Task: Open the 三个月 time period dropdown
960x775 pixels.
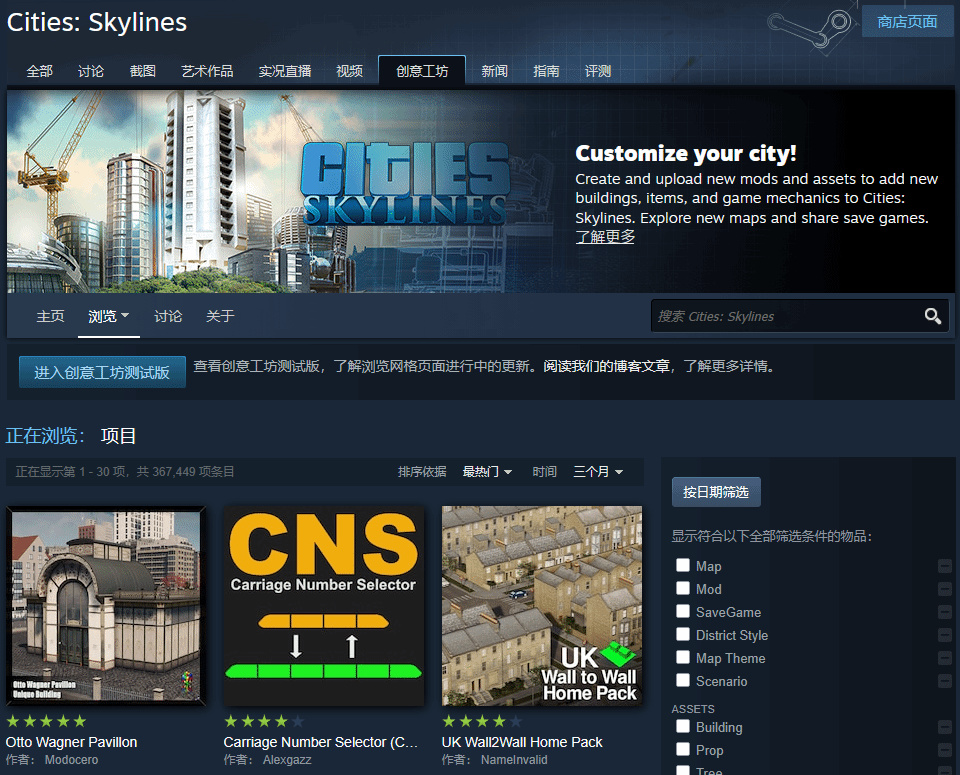Action: click(598, 471)
